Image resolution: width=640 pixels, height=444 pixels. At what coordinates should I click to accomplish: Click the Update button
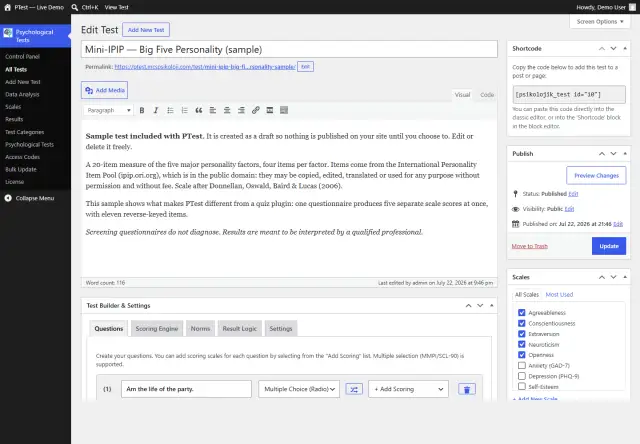coord(609,246)
